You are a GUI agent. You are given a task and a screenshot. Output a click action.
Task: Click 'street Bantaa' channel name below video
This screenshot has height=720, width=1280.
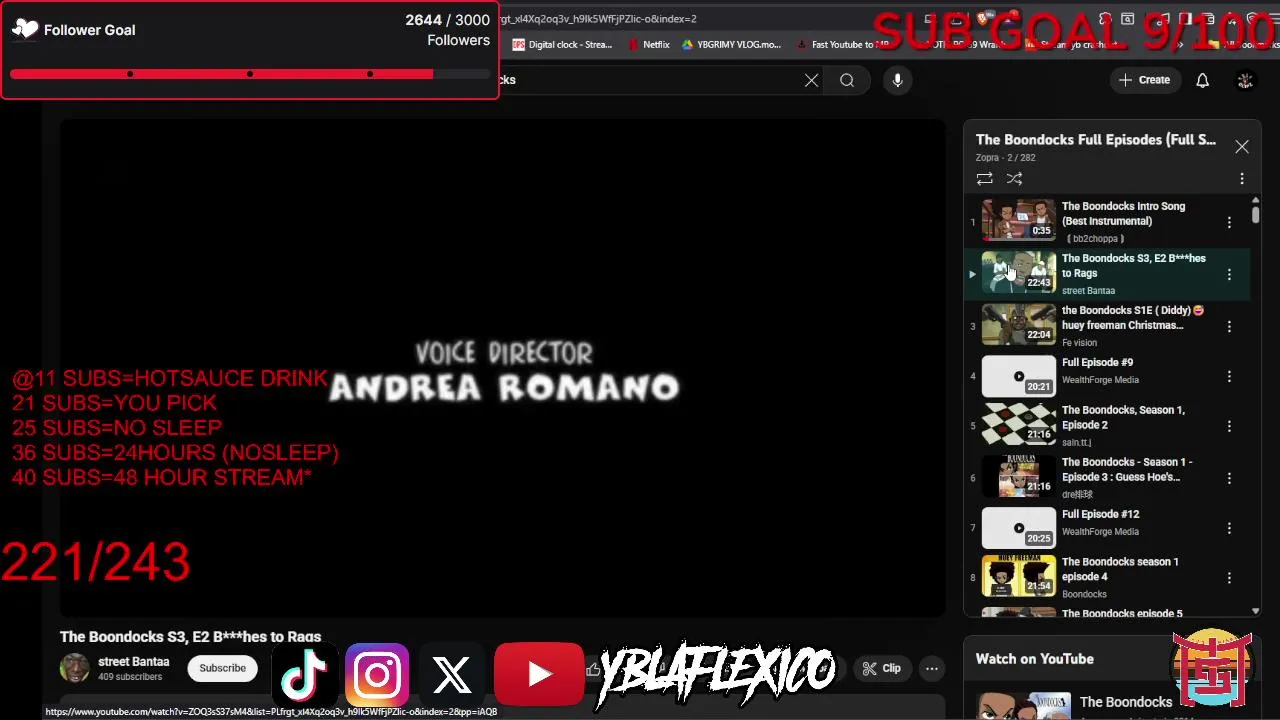[134, 662]
